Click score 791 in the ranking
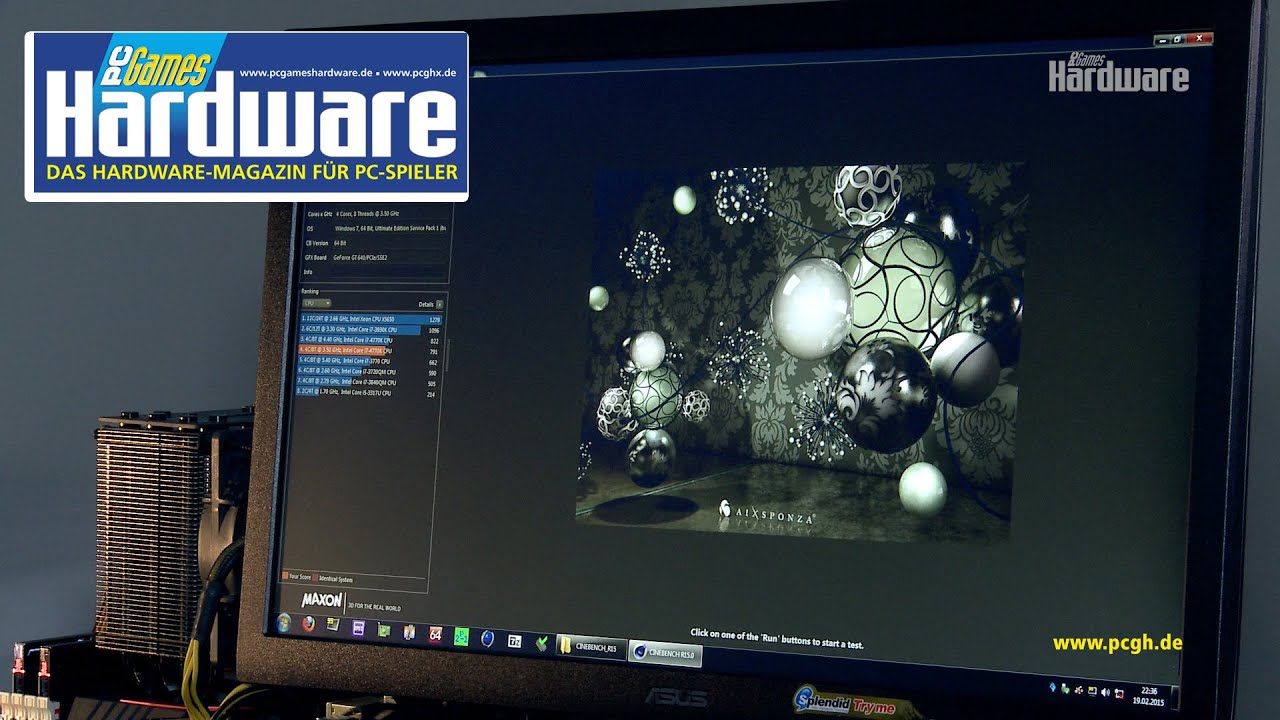This screenshot has height=720, width=1280. pyautogui.click(x=433, y=352)
